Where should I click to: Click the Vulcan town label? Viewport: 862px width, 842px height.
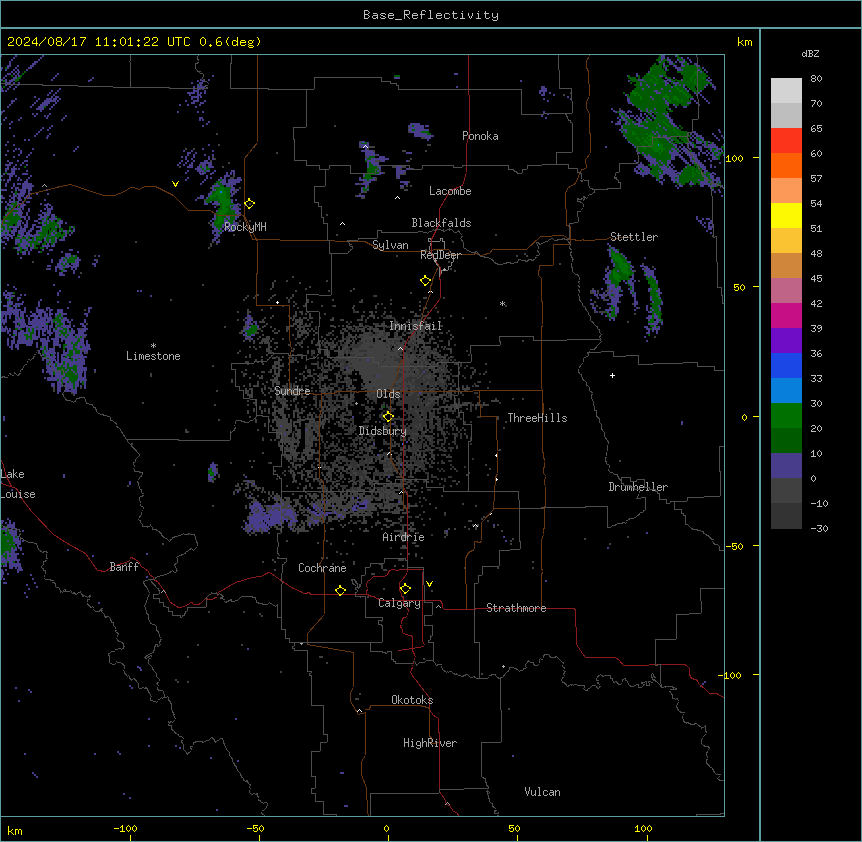coord(542,792)
